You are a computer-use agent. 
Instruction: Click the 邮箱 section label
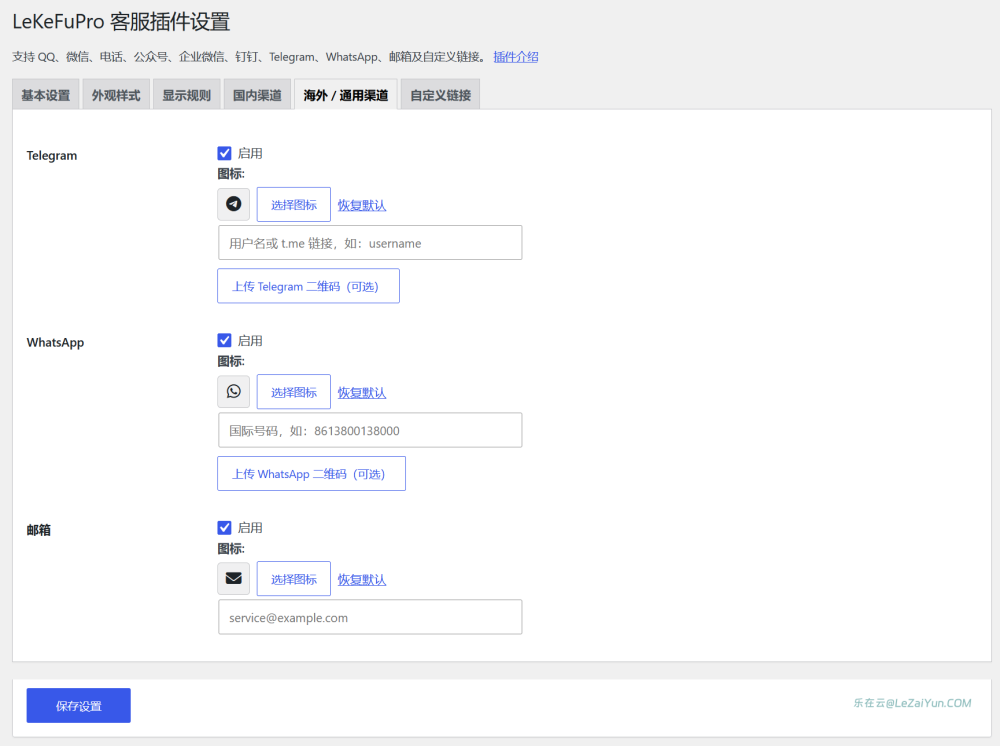(x=39, y=530)
